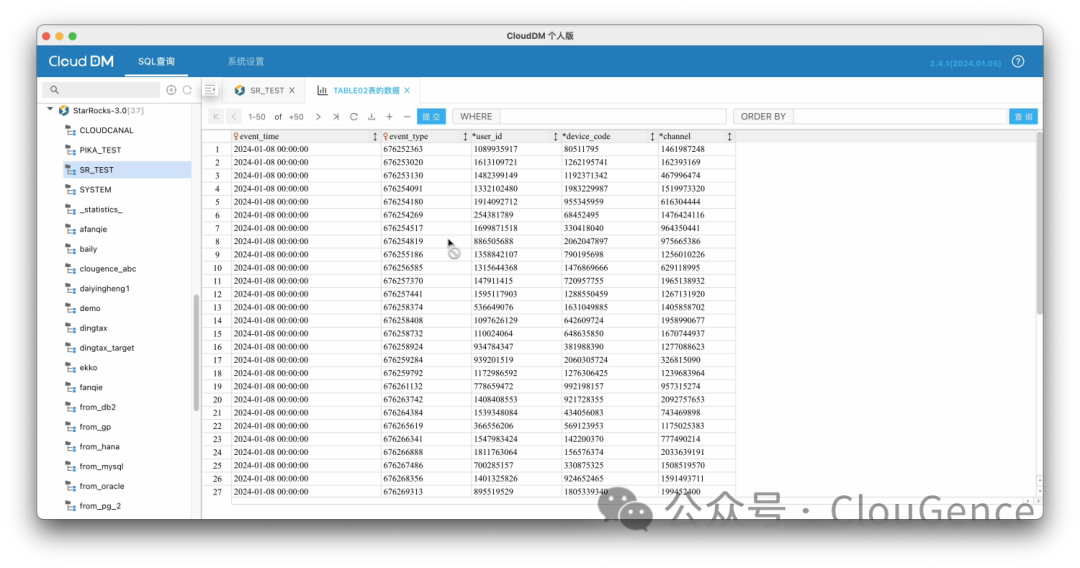Select _statistics_ database in tree
Screen dimensions: 1080x568
coord(101,209)
